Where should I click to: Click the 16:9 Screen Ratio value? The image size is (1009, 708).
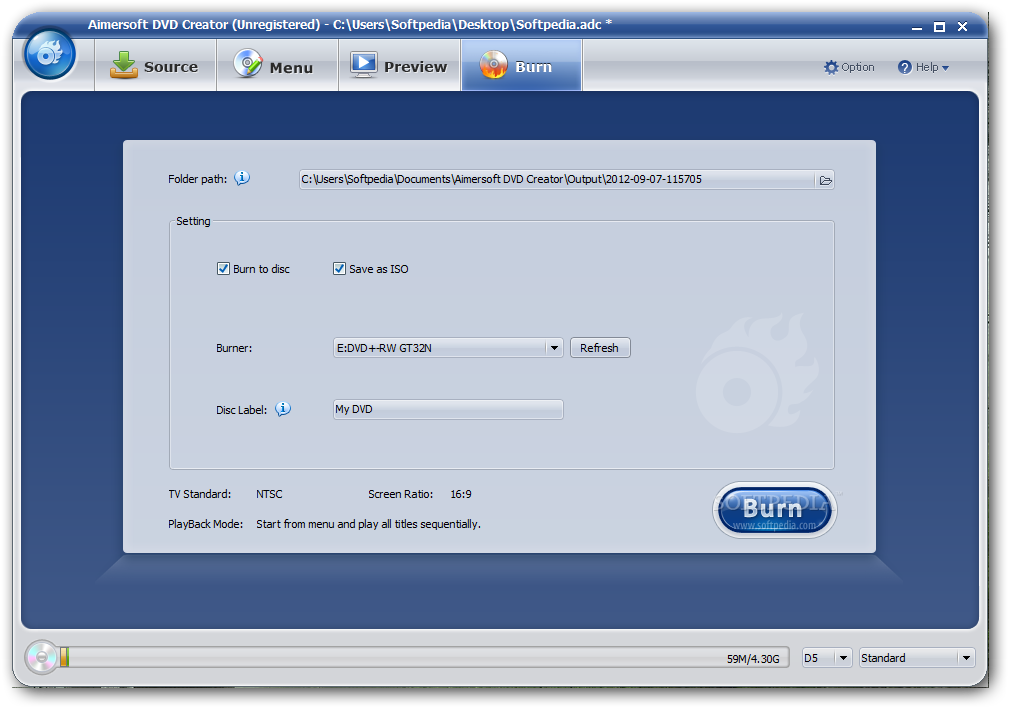[x=461, y=494]
